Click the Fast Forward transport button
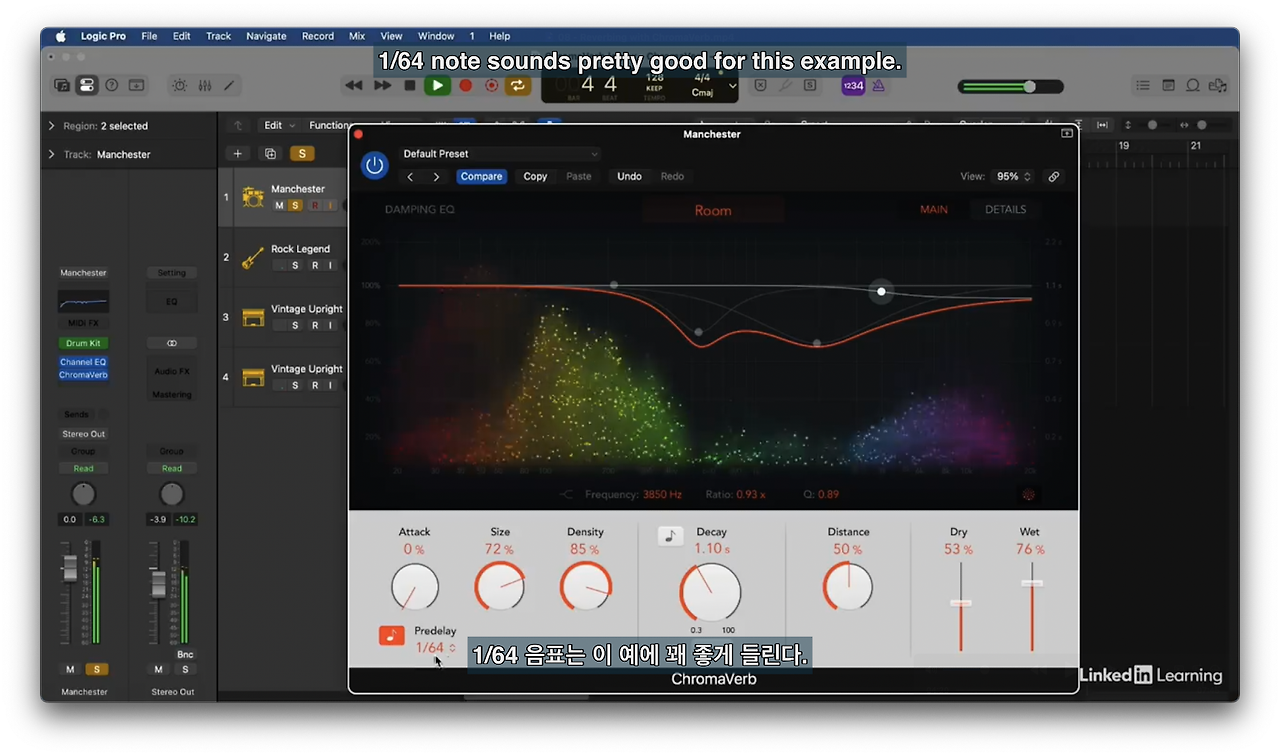Screen dimensions: 1280x756 point(382,86)
